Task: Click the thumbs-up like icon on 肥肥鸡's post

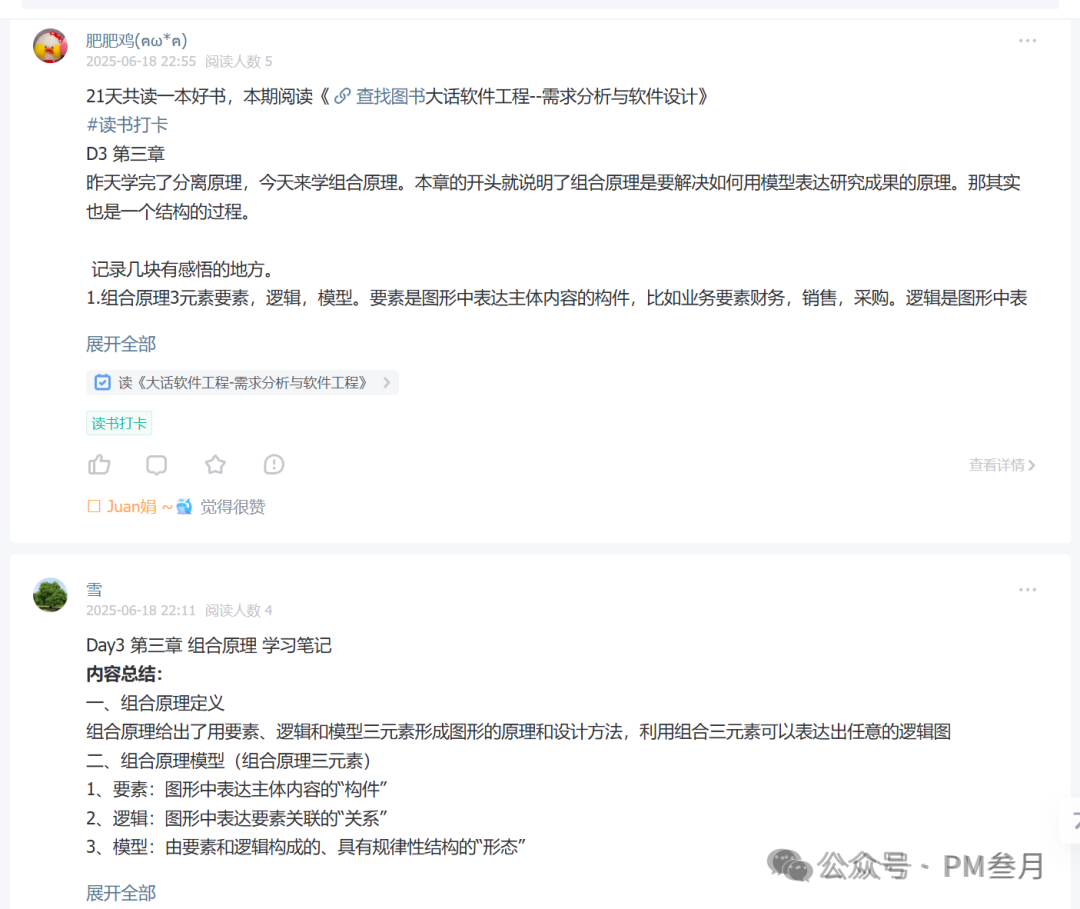Action: (99, 464)
